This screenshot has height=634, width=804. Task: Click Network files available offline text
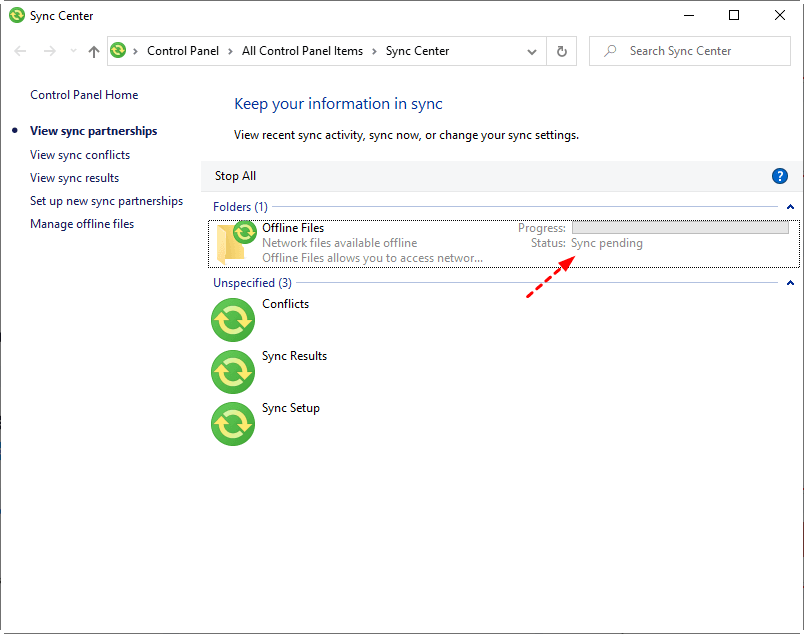(339, 243)
